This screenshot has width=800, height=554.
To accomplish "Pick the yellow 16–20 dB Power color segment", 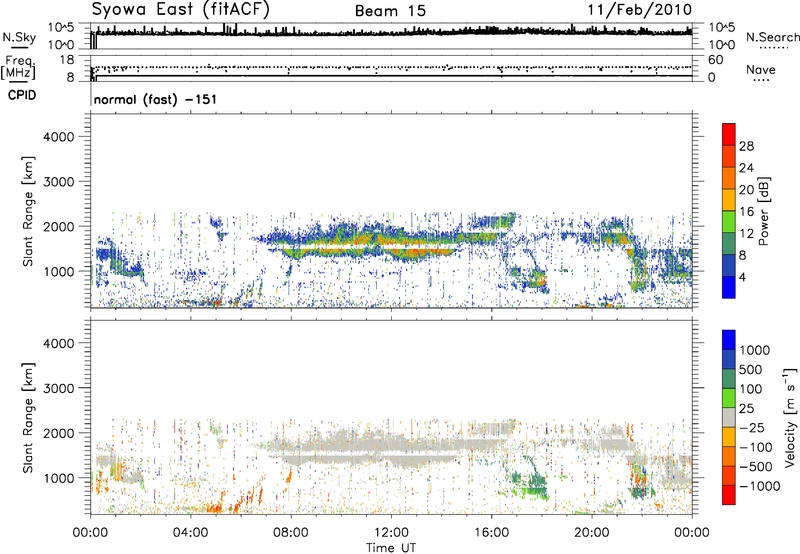I will (x=729, y=199).
